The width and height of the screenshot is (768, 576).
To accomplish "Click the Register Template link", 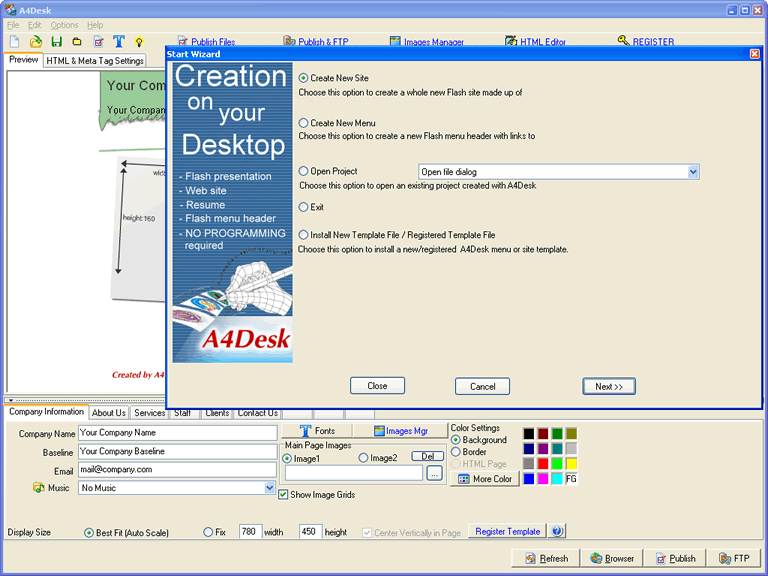I will coord(507,531).
